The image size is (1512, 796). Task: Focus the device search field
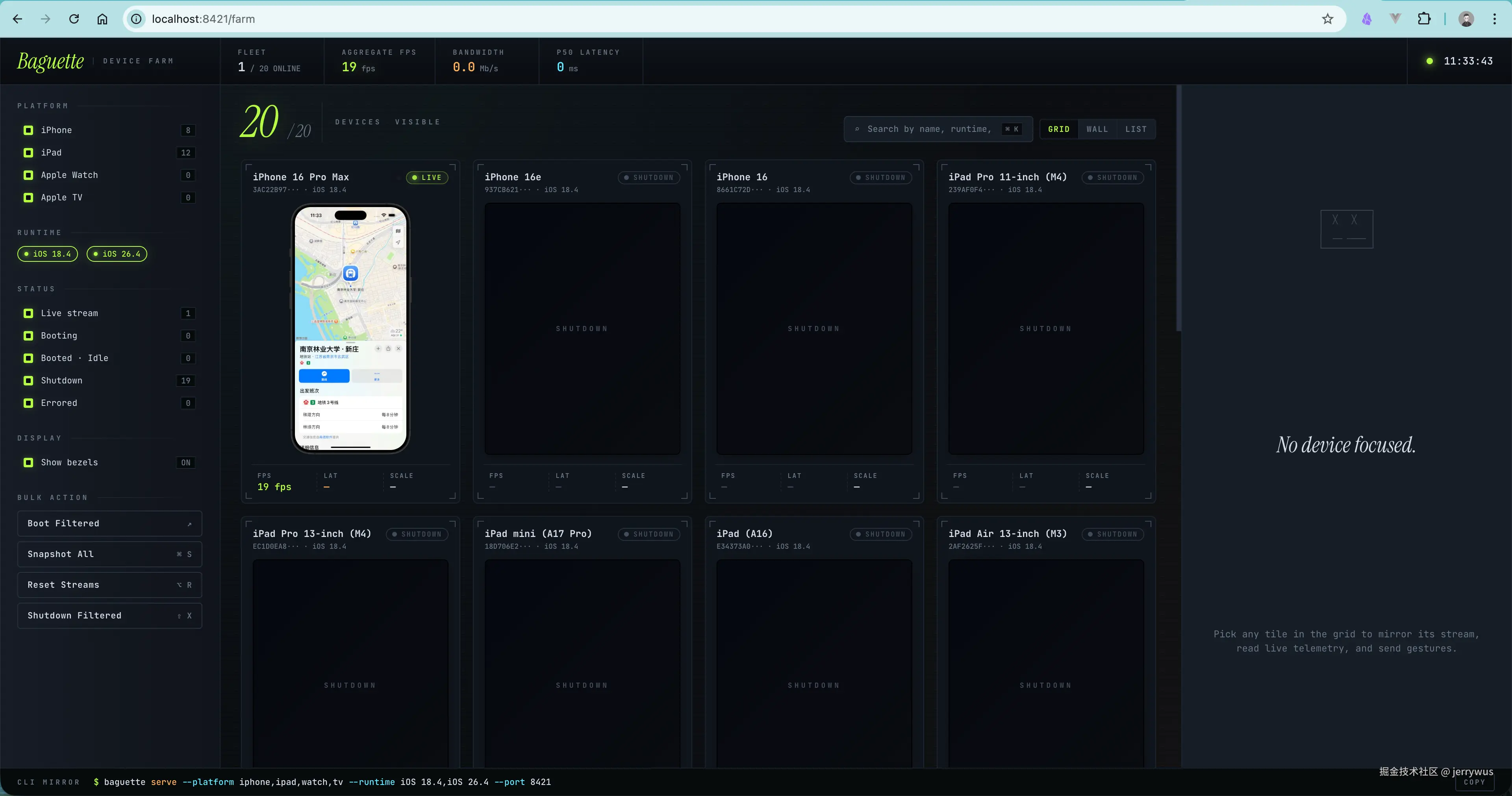click(938, 129)
